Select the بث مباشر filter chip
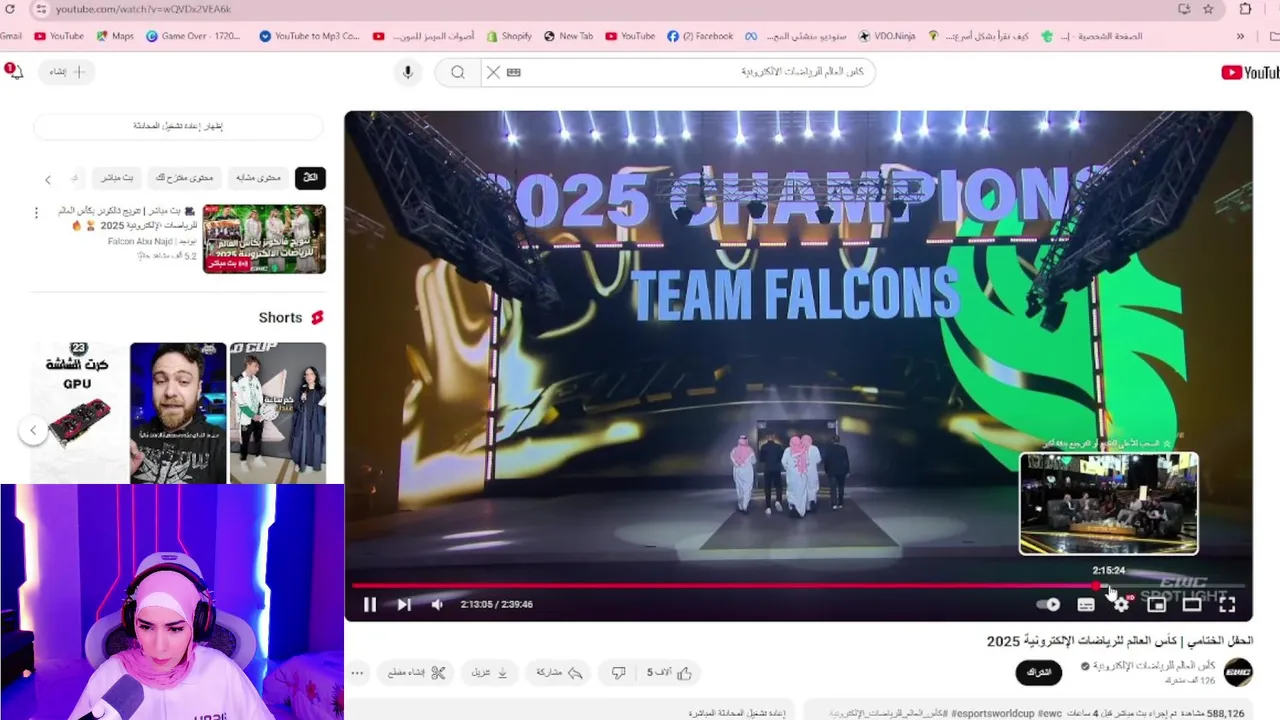Viewport: 1280px width, 720px height. (116, 178)
